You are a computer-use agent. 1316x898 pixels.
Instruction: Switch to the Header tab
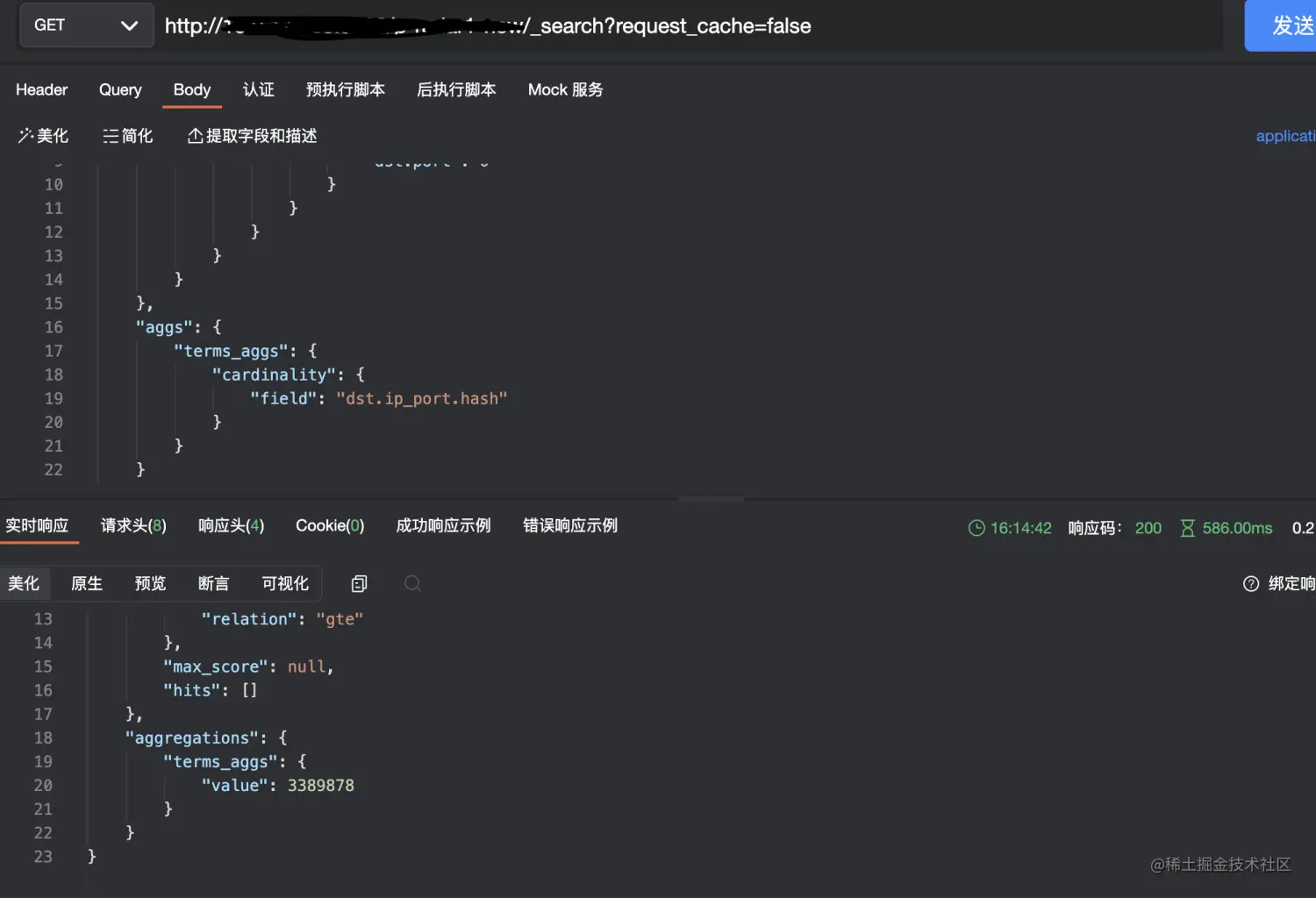pyautogui.click(x=41, y=89)
